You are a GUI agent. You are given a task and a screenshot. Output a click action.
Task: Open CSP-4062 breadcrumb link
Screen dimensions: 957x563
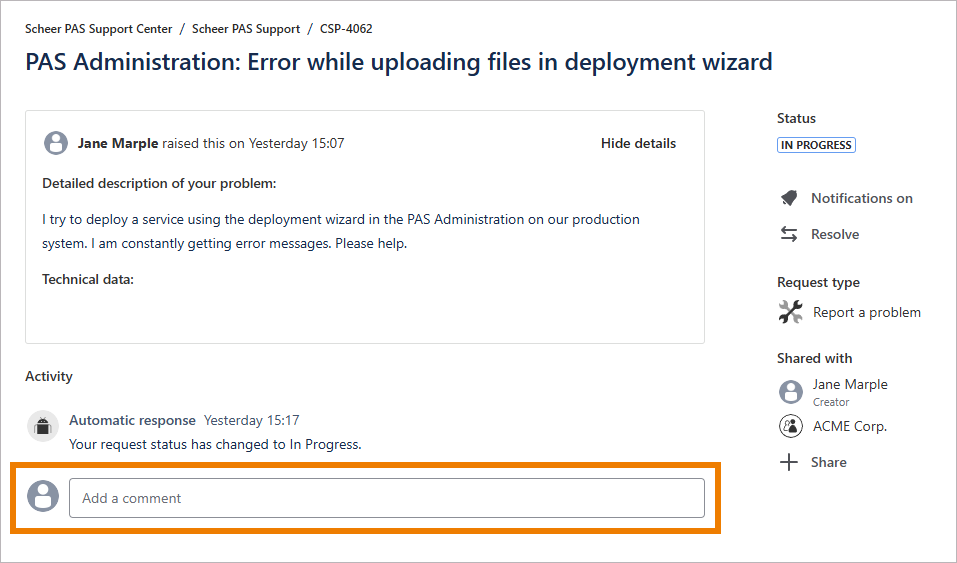click(x=346, y=29)
